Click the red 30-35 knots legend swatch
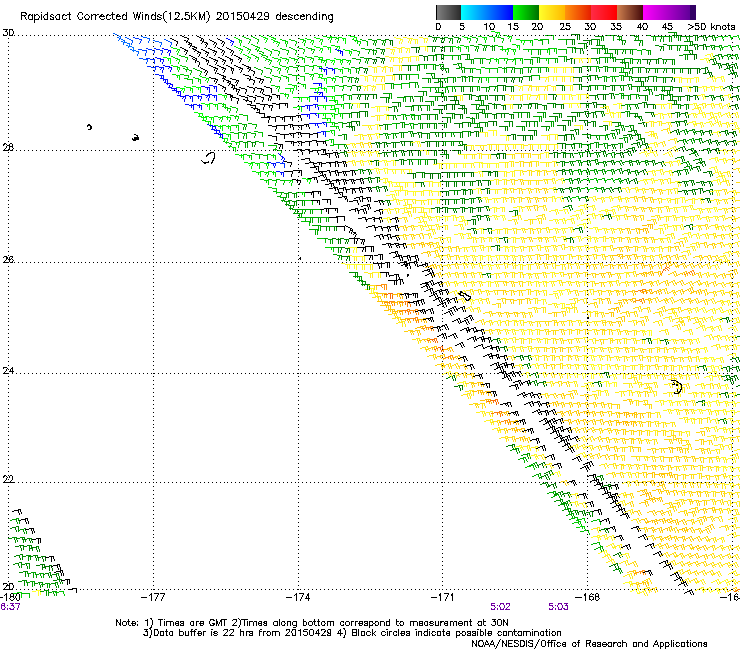Image resolution: width=740 pixels, height=650 pixels. 604,12
